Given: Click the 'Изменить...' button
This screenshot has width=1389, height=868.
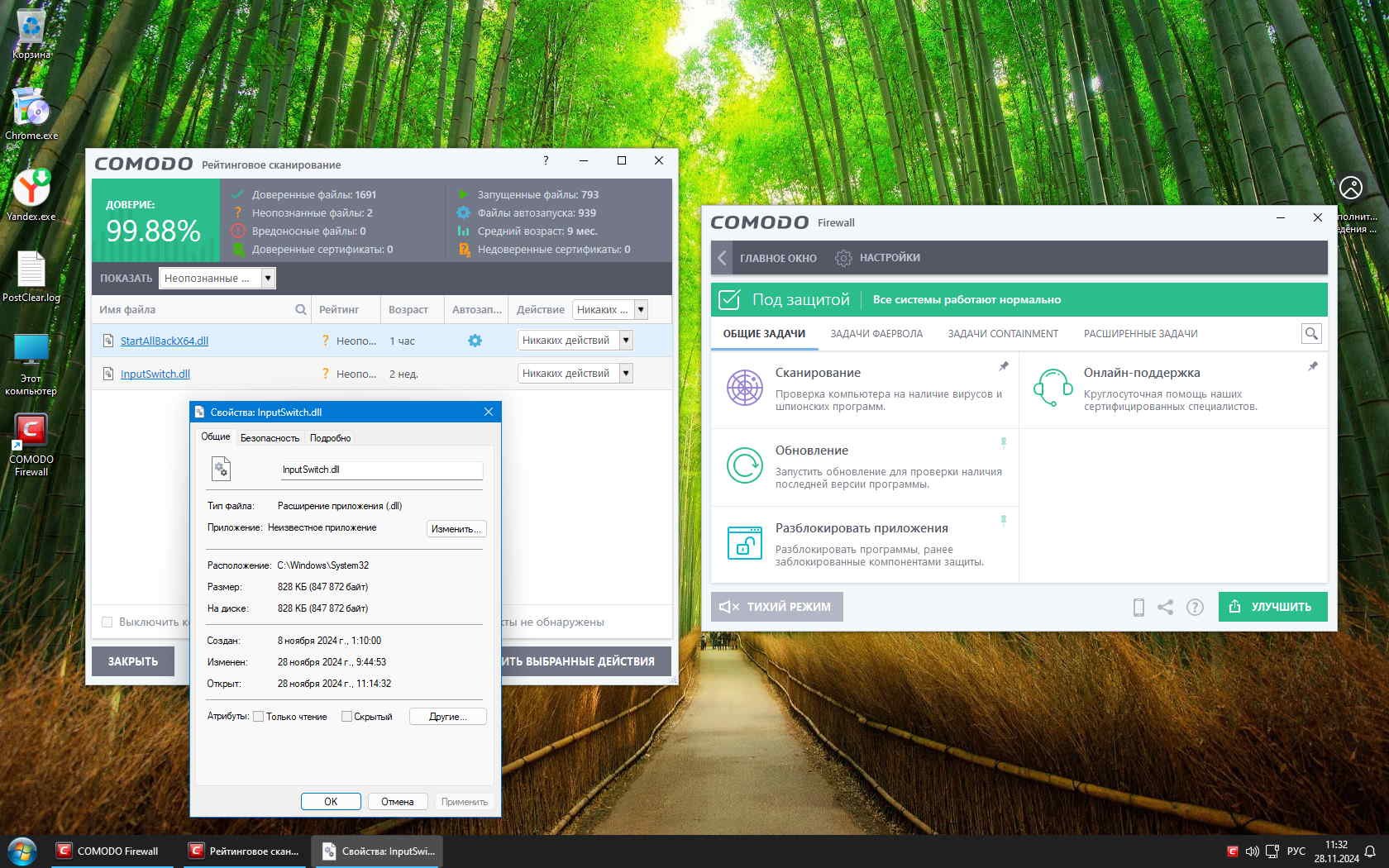Looking at the screenshot, I should tap(456, 529).
